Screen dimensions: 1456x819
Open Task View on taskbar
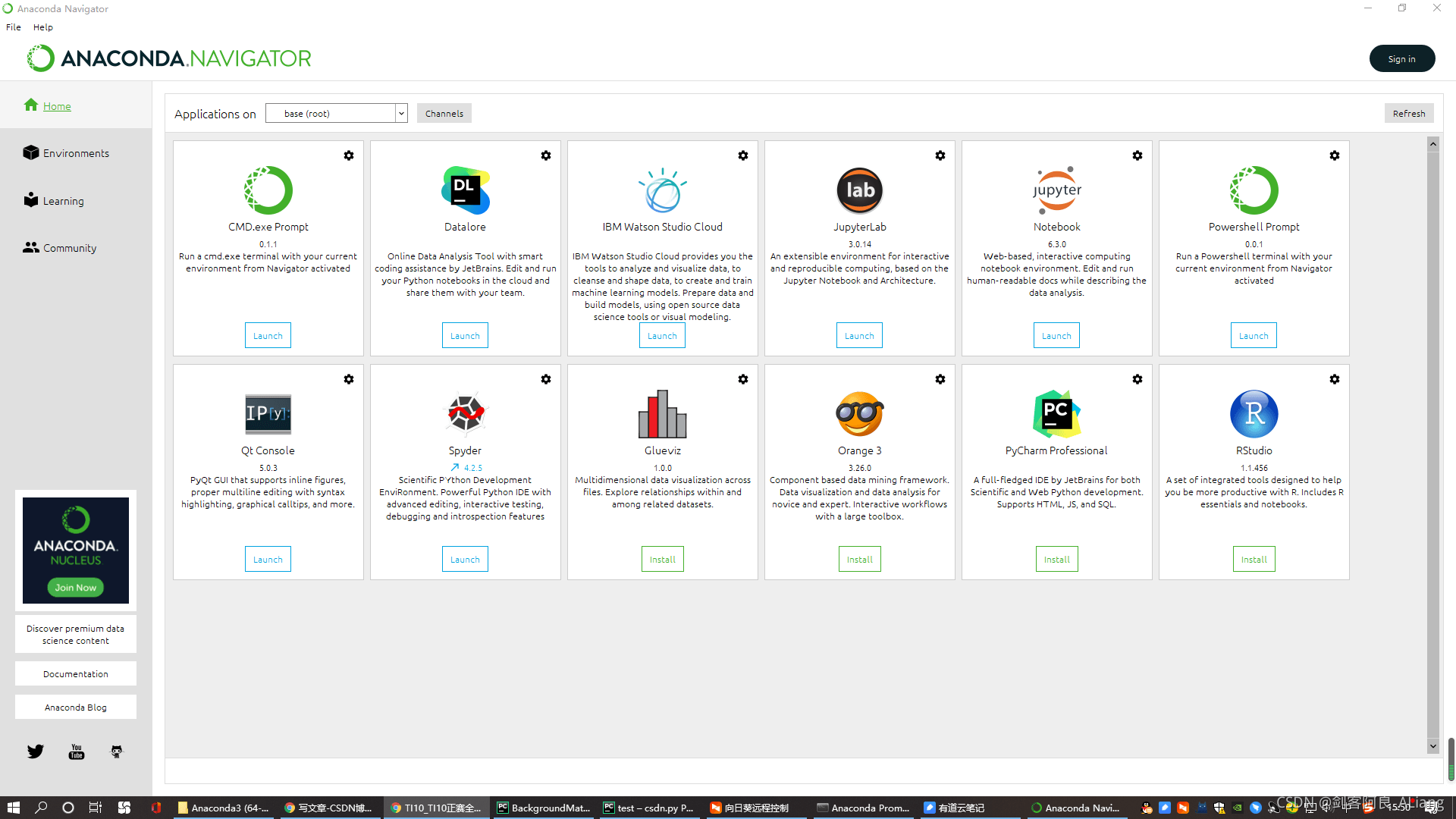click(x=95, y=808)
